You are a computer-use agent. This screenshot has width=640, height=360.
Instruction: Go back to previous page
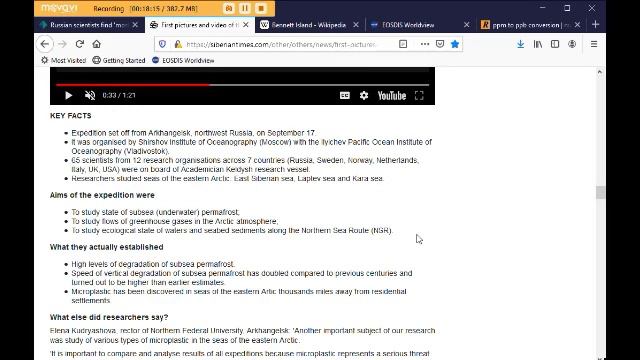(x=45, y=44)
